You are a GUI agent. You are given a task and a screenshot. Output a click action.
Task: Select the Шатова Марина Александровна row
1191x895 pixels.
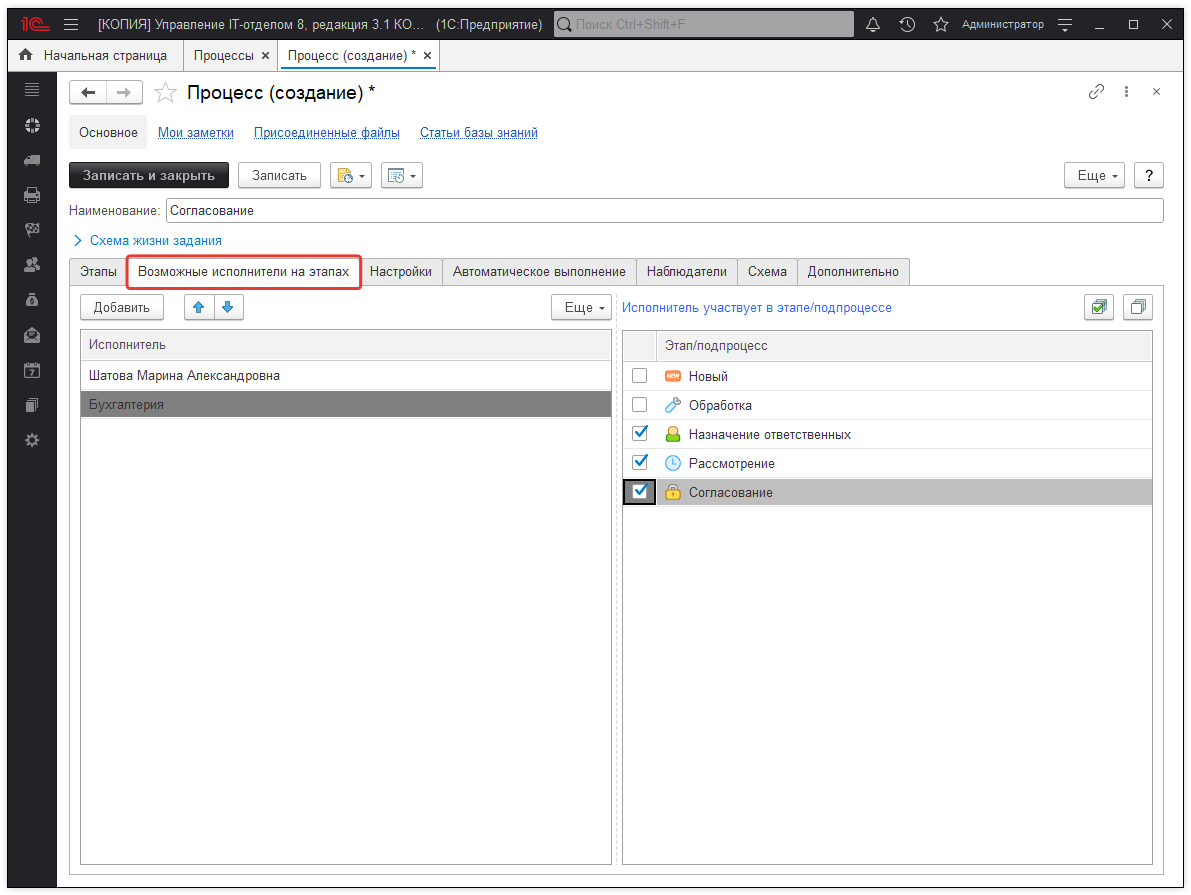pos(185,376)
